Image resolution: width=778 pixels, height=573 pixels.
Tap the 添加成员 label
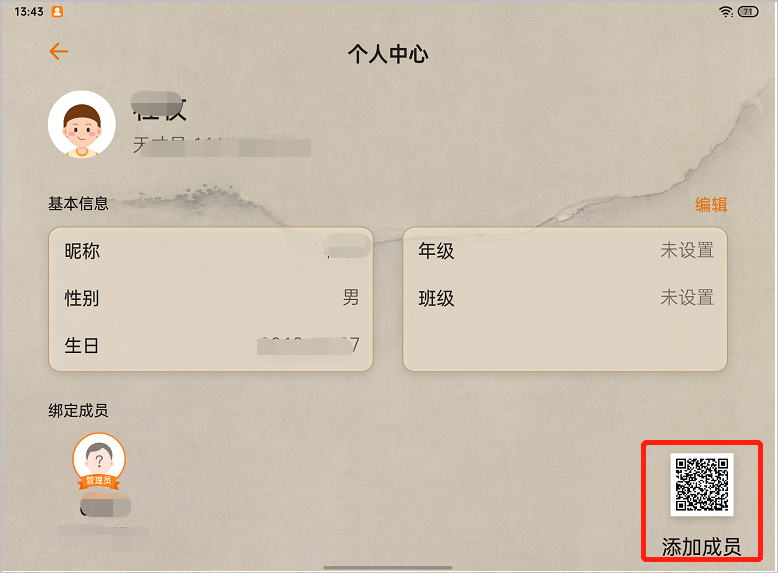coord(701,547)
